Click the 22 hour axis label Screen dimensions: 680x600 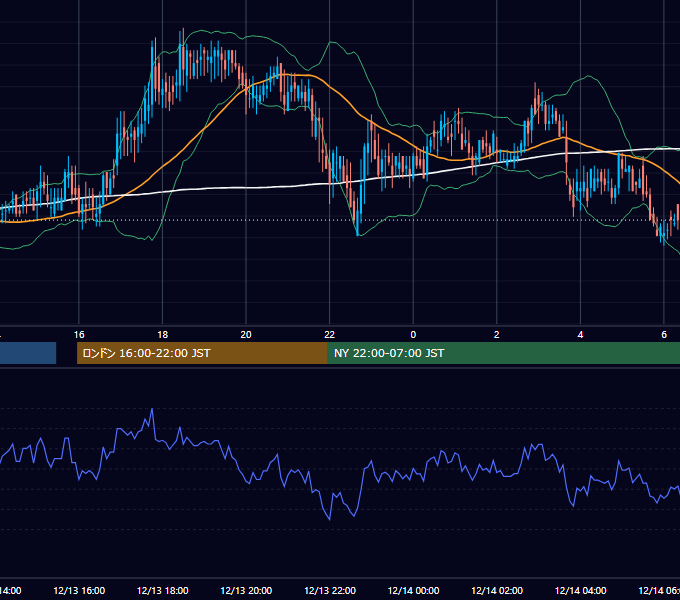330,335
